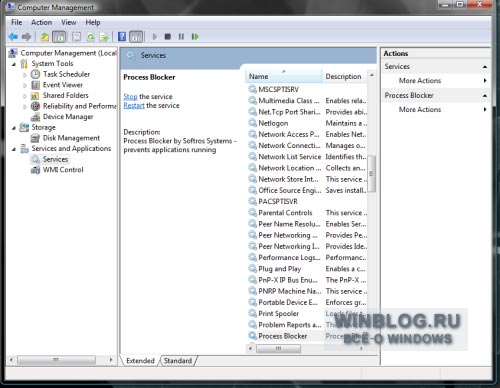Click the gear icon beside Plug and Play
Viewport: 500px width, 388px height.
(x=253, y=269)
